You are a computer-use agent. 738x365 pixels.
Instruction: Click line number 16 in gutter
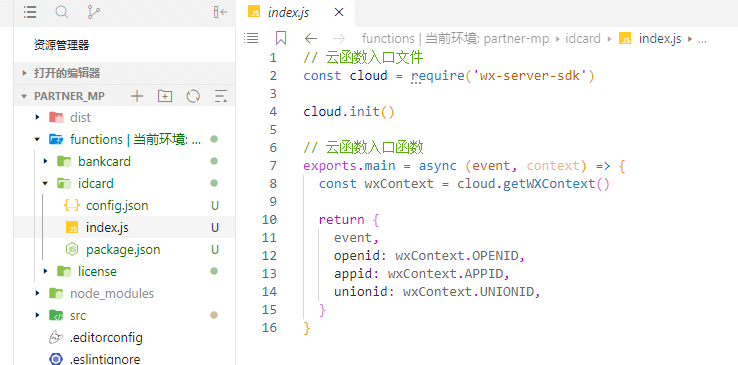[270, 327]
